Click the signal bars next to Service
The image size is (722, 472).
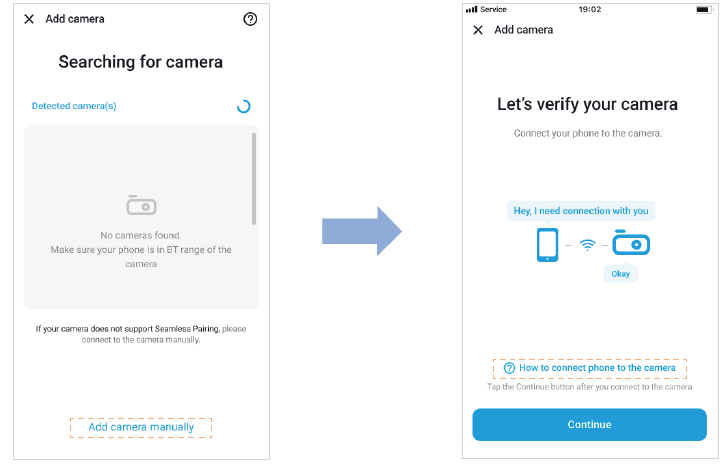tap(472, 10)
